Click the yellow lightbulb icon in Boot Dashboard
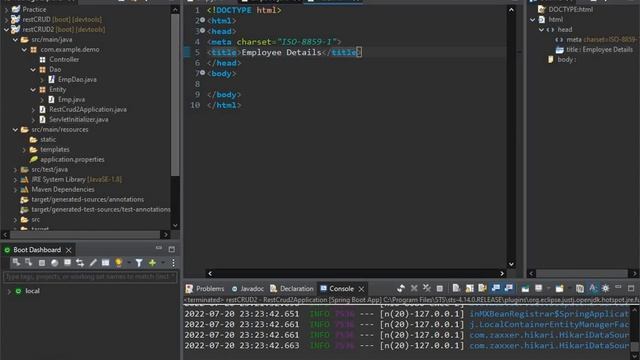The image size is (640, 360). [x=118, y=263]
